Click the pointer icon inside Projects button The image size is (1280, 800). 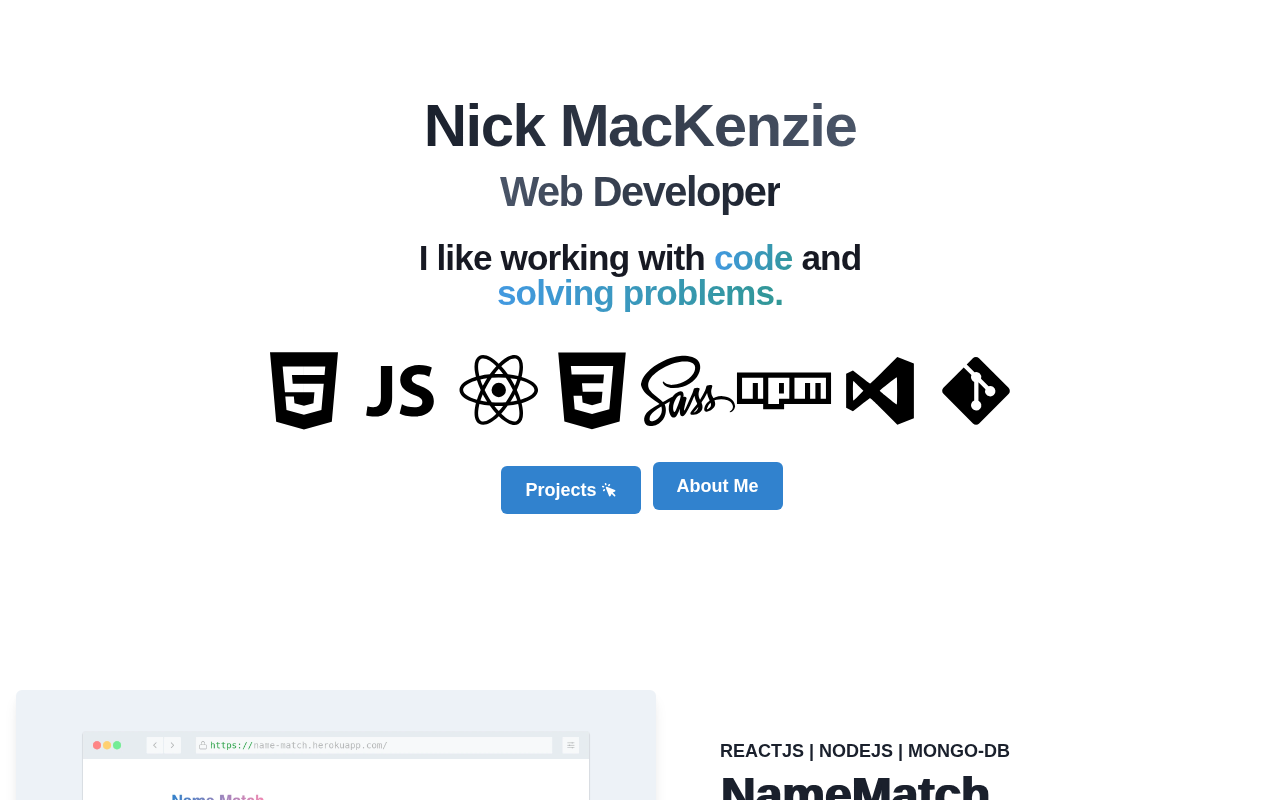(x=609, y=490)
